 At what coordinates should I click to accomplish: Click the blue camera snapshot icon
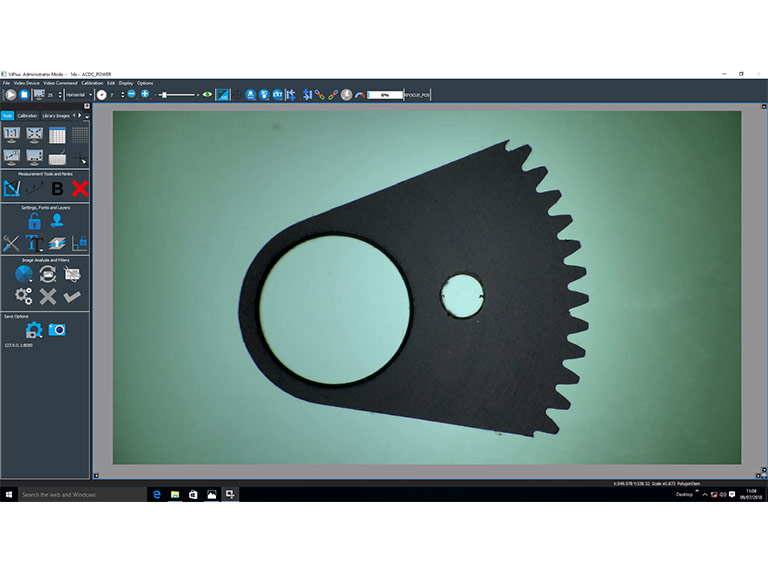(x=57, y=329)
